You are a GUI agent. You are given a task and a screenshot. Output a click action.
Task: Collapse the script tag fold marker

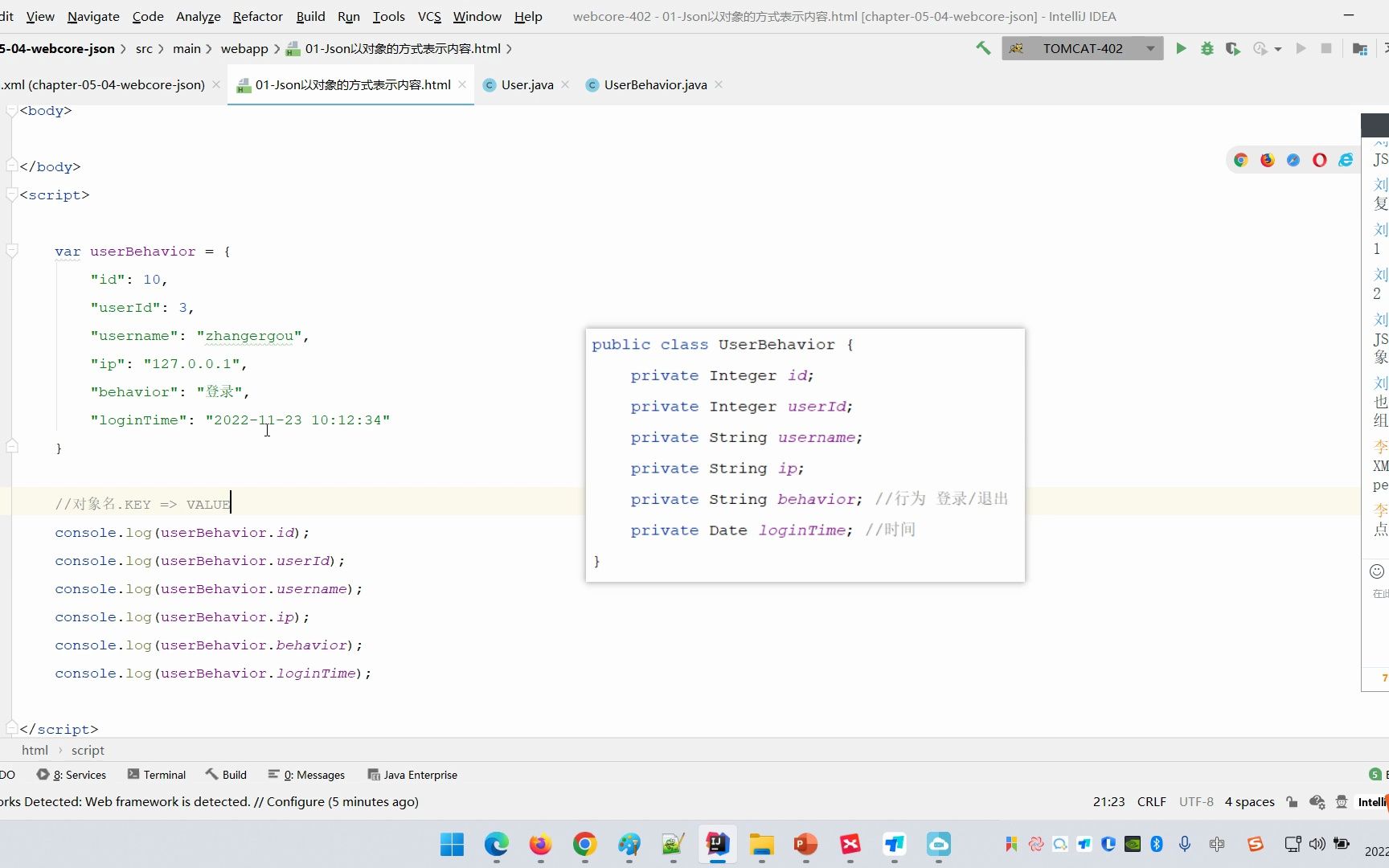[12, 194]
